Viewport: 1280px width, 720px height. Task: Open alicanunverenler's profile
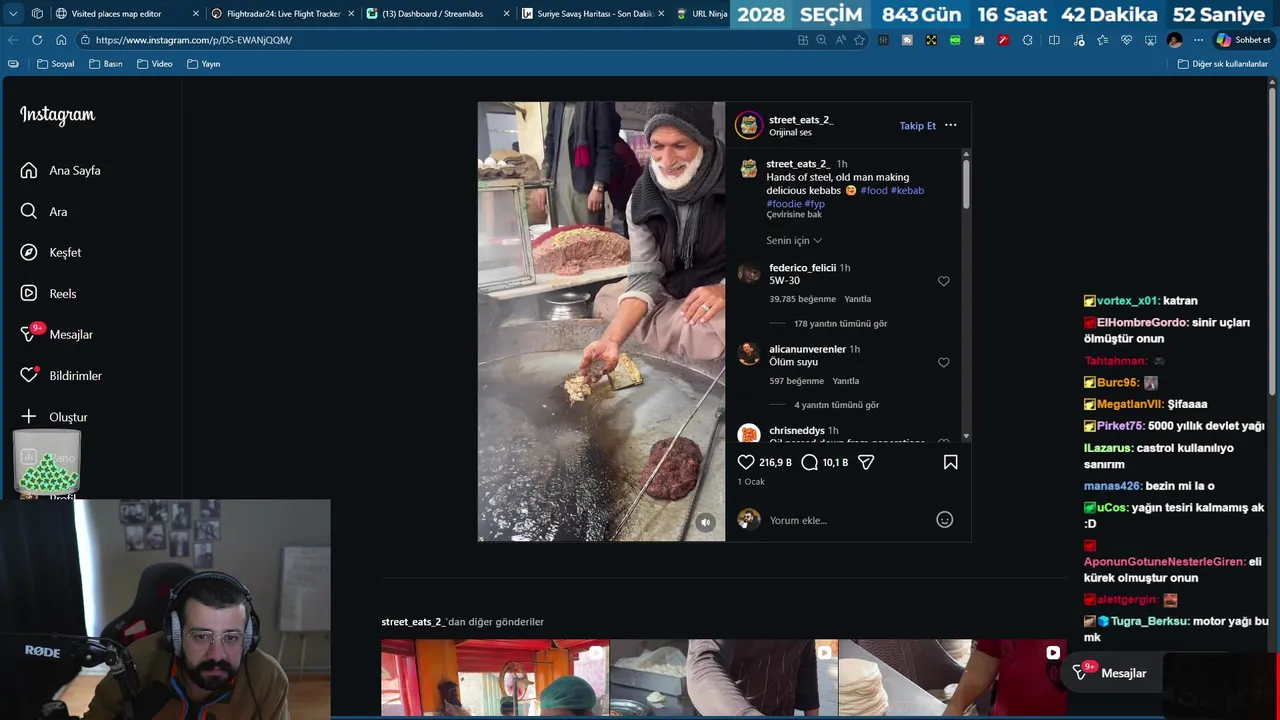(x=807, y=349)
